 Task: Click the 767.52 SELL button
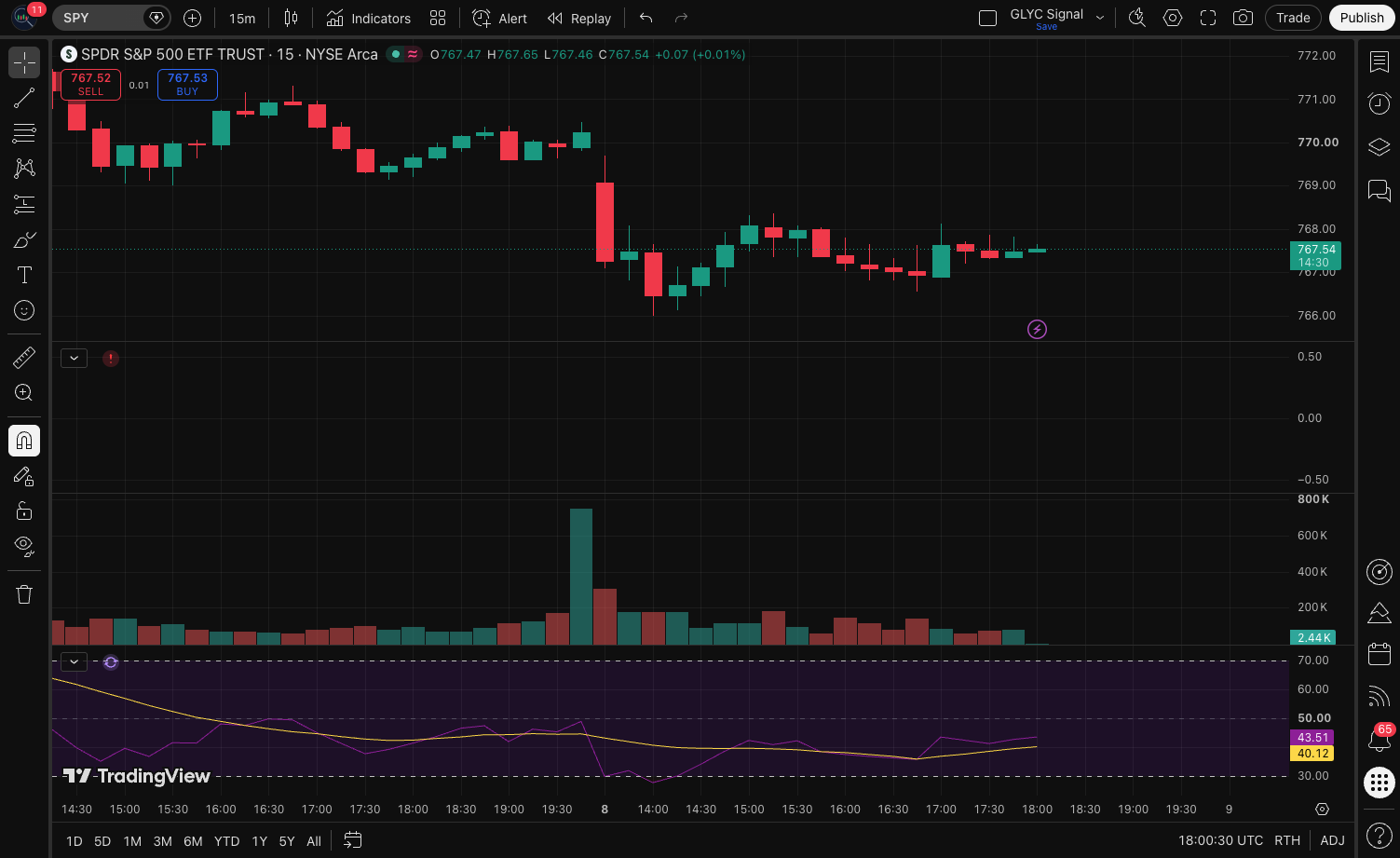90,84
